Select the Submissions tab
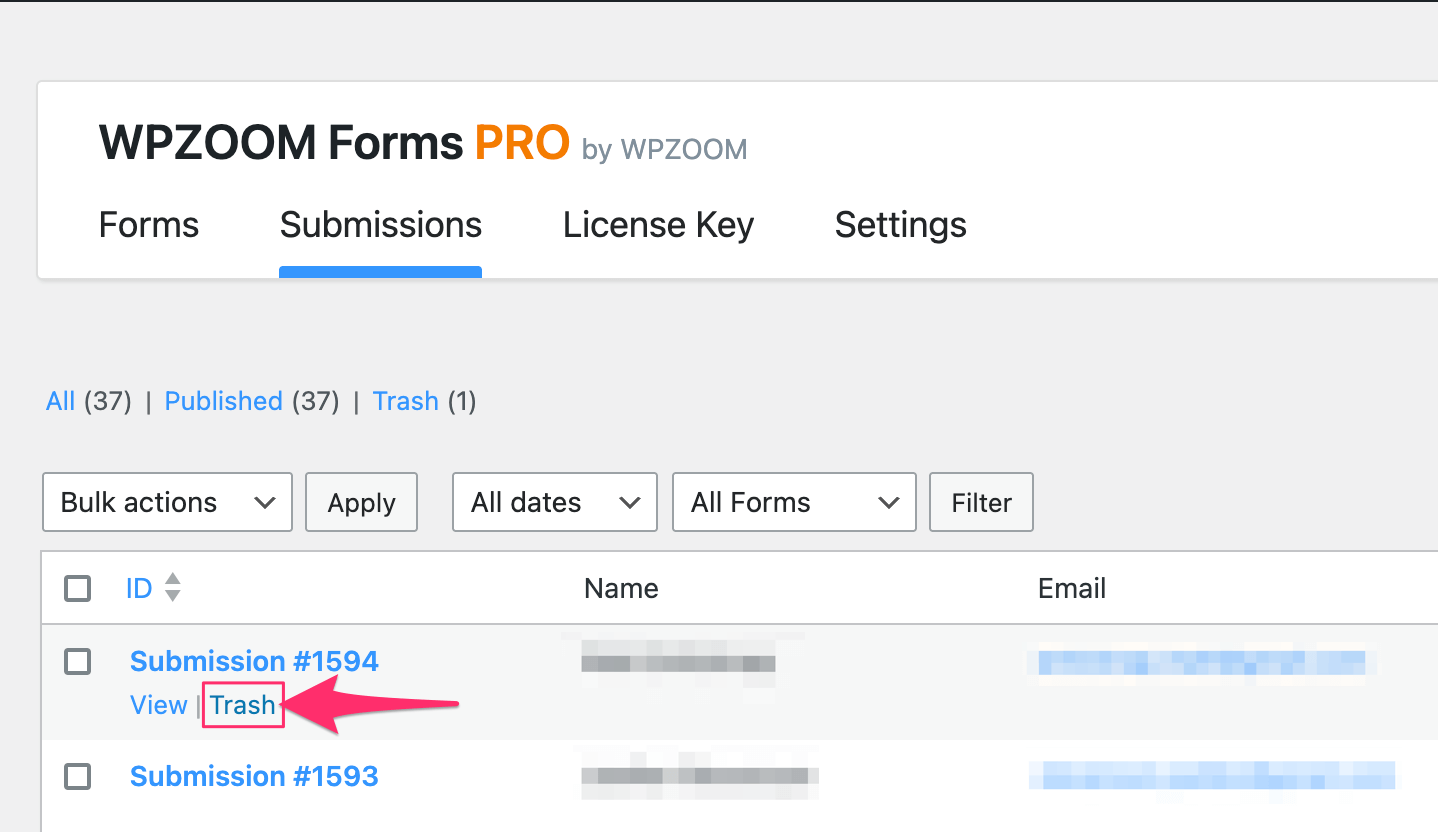Screen dimensions: 1438x832 (381, 225)
